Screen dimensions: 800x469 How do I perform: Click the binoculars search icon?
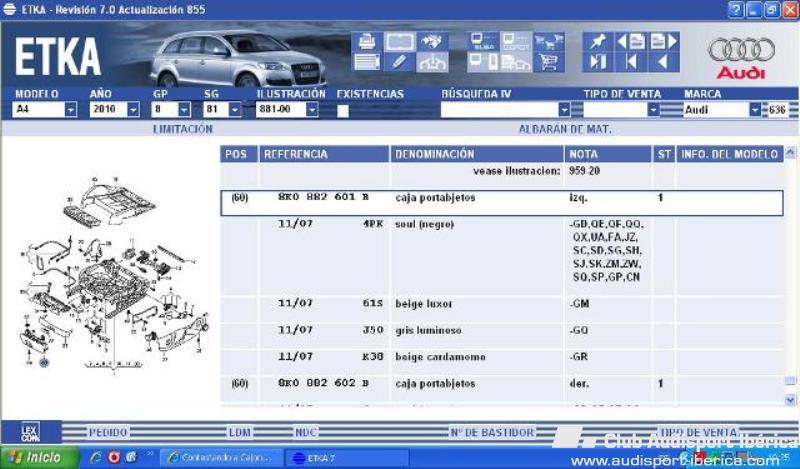432,41
